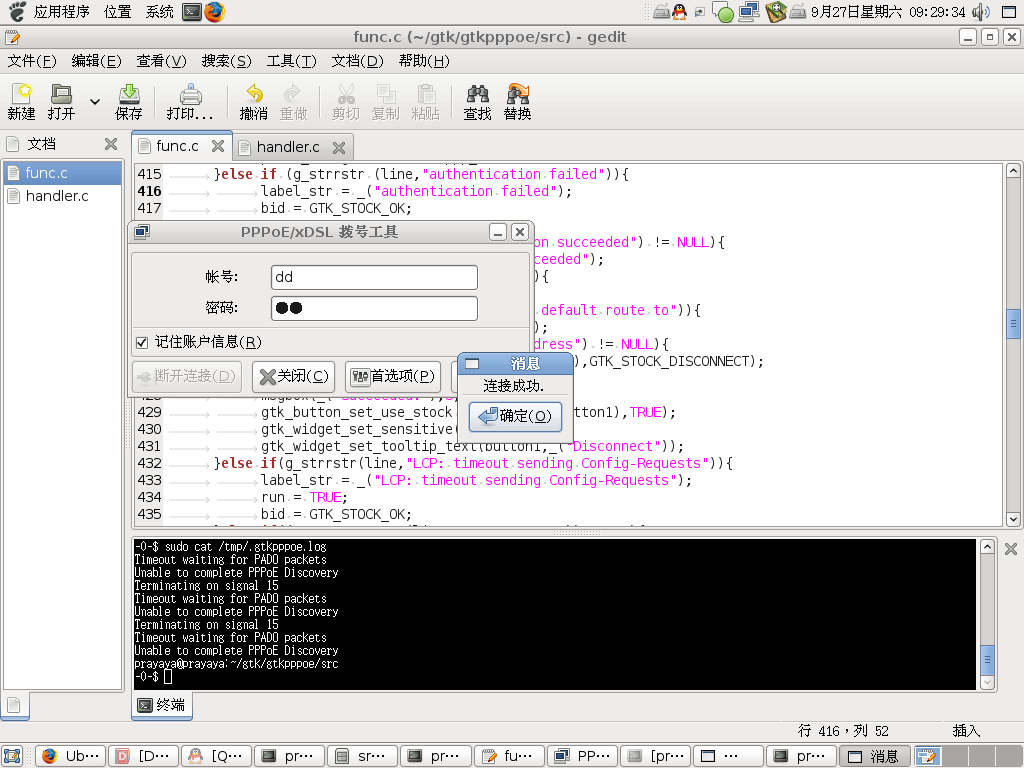
Task: Open the 应用程序 applications menu
Action: (61, 12)
